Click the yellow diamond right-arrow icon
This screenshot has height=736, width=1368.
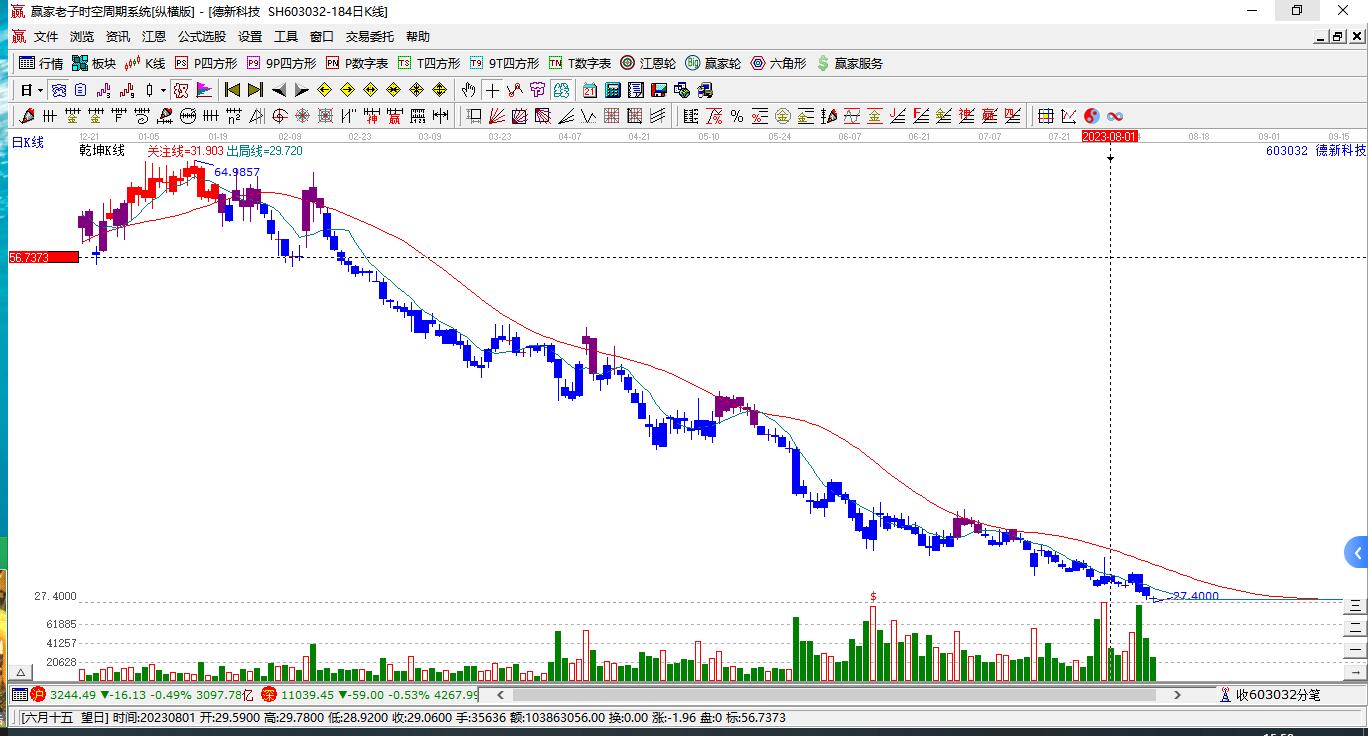click(x=348, y=90)
